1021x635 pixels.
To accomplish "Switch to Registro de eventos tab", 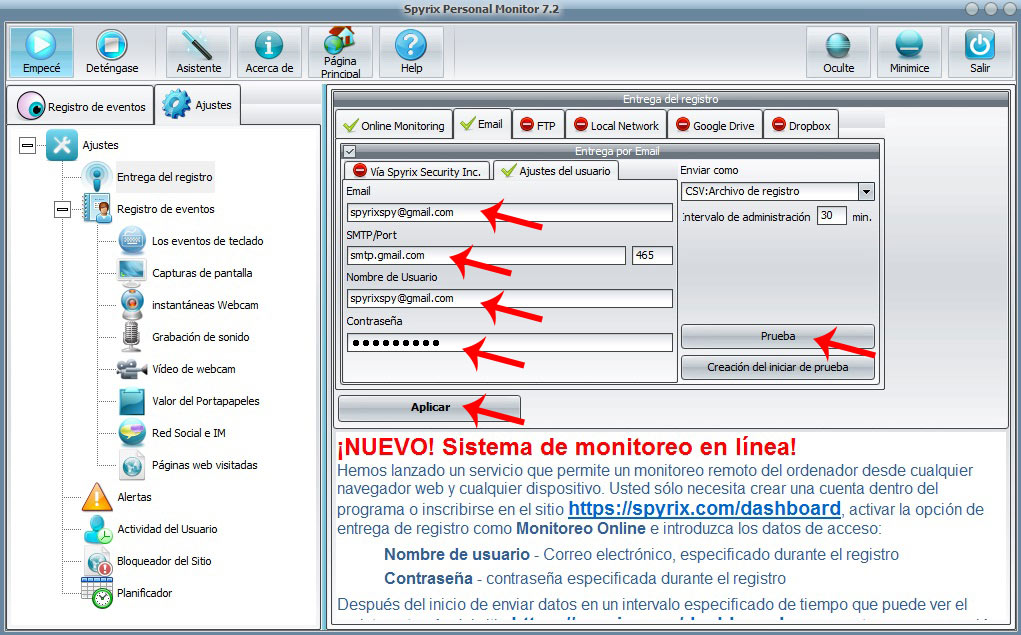I will [x=81, y=106].
